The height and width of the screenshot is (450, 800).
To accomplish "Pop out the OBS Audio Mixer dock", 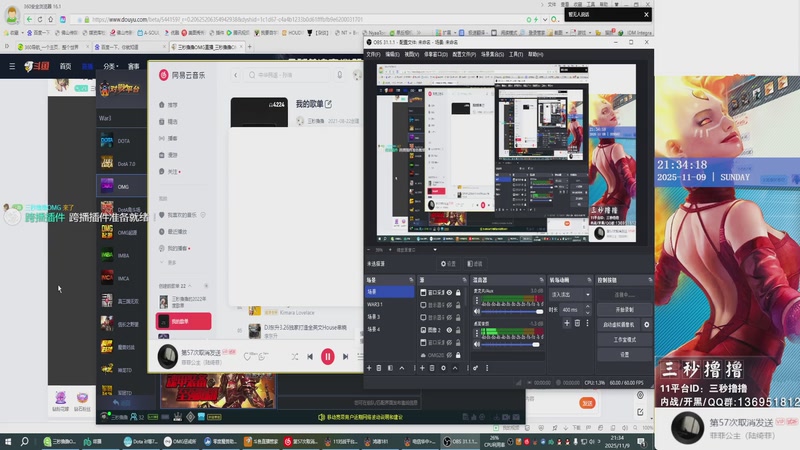I will [541, 280].
